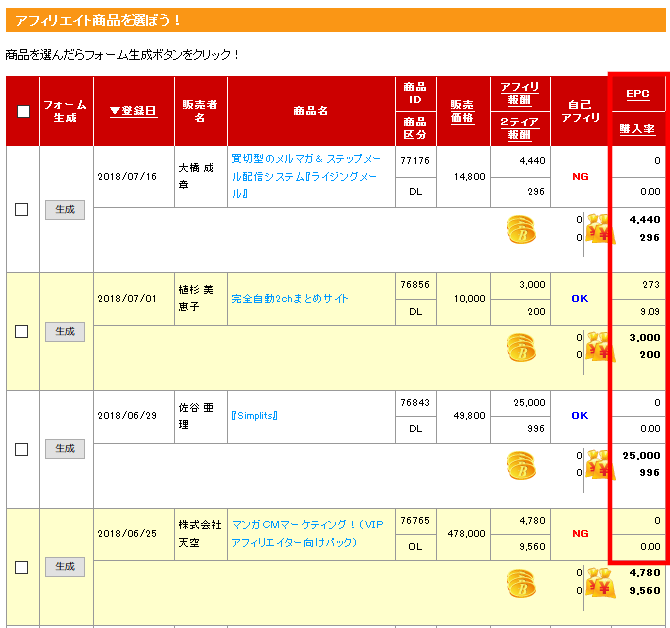
Task: Click yen money bag icon in 2018/07/16 row
Action: click(x=600, y=229)
